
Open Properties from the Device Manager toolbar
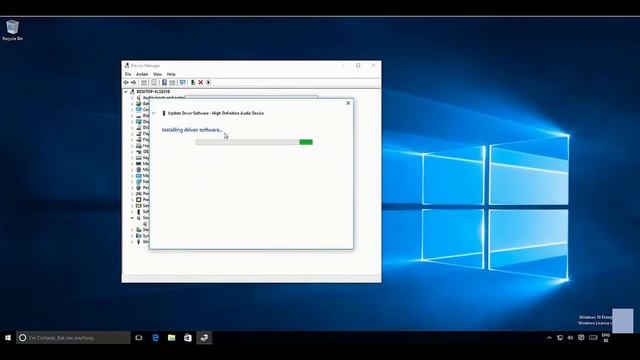(x=154, y=82)
